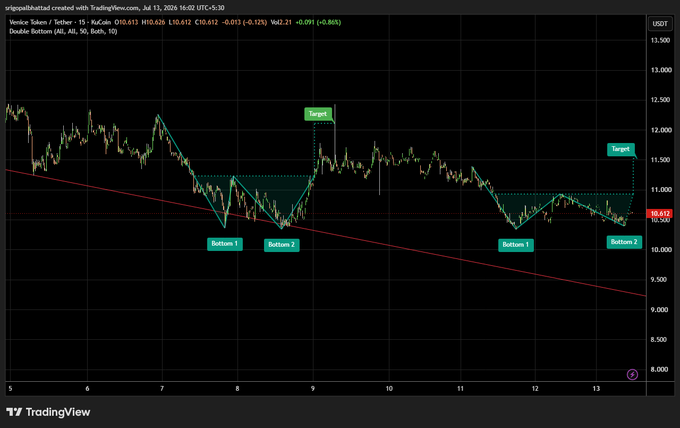Click the Double Bottom indicator legend
The width and height of the screenshot is (680, 428).
(x=63, y=31)
